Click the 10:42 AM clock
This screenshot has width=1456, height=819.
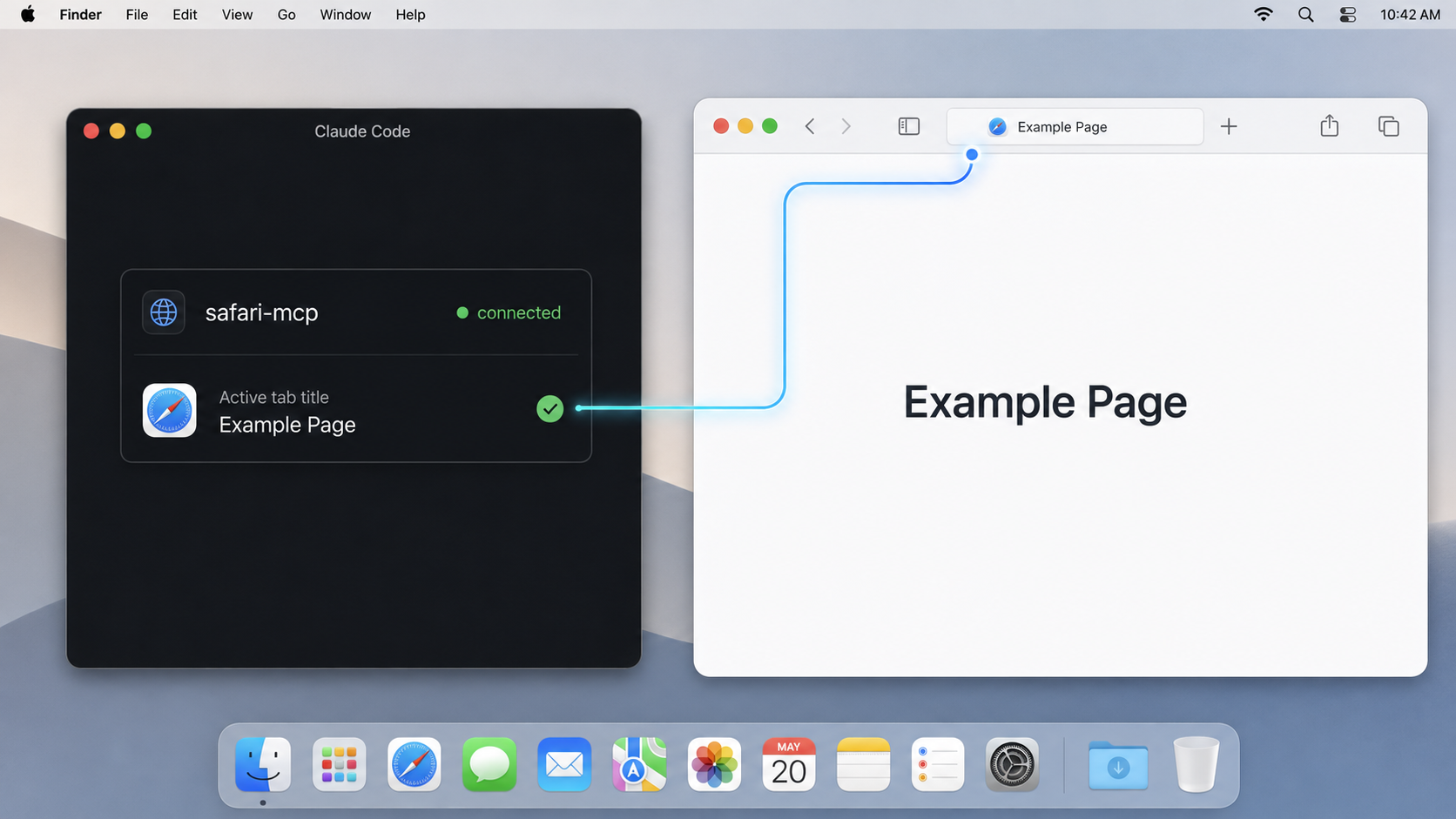pyautogui.click(x=1410, y=15)
